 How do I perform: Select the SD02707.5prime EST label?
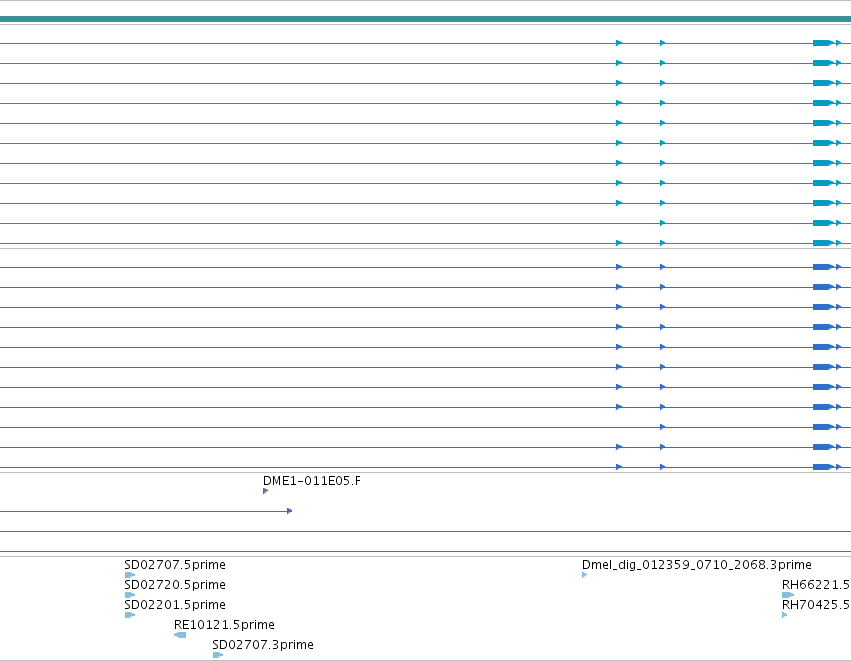[175, 565]
